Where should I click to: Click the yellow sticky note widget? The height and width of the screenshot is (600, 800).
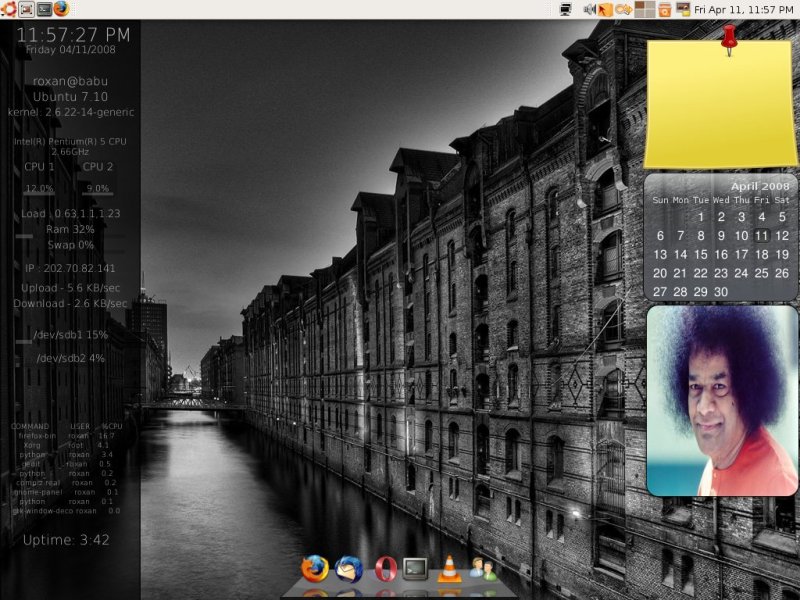[721, 105]
